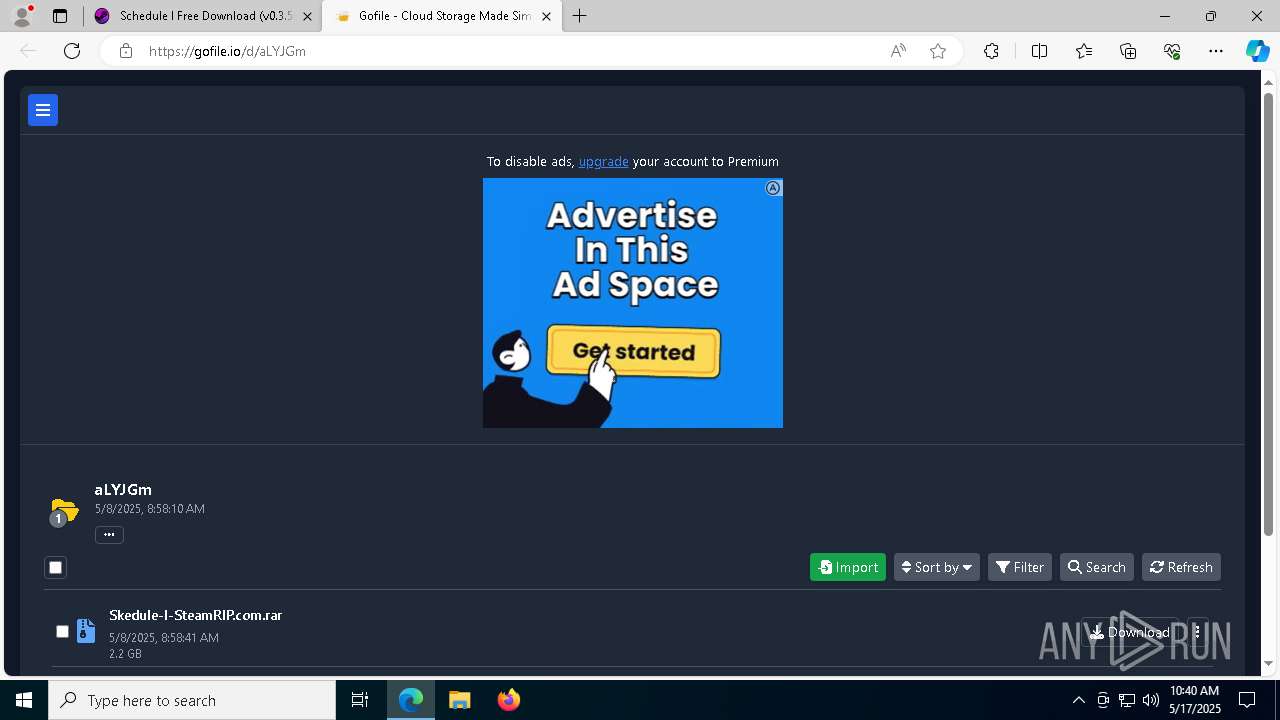This screenshot has width=1280, height=720.
Task: Open folder options ellipsis under aLYJGm
Action: click(x=109, y=535)
